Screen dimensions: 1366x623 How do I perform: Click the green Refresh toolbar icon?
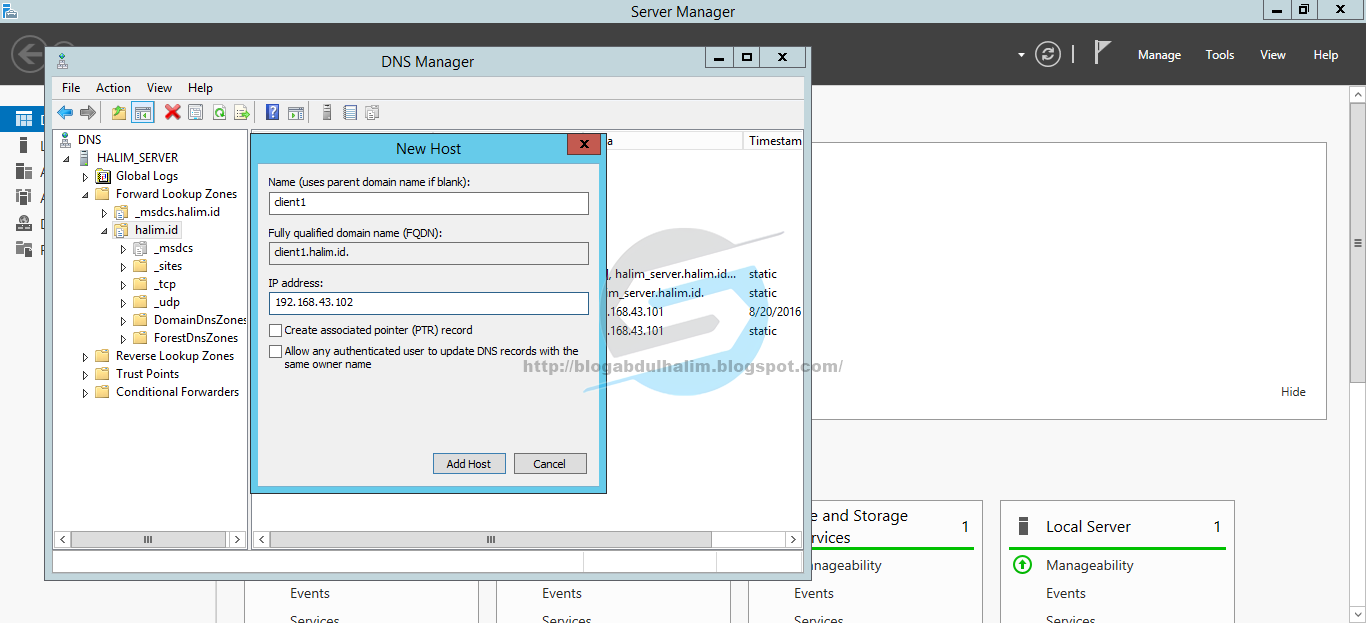[219, 113]
